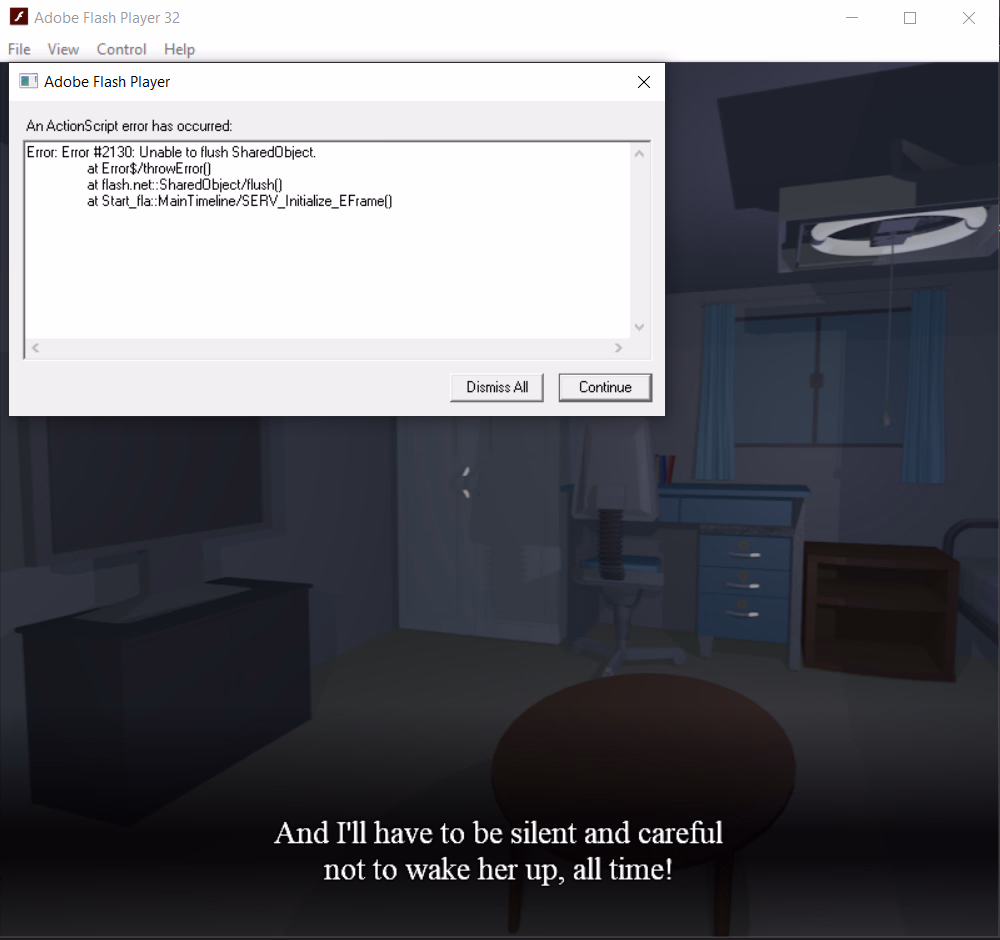This screenshot has height=940, width=1000.
Task: Click the 'An ActionScript error has occurred' label
Action: click(129, 126)
